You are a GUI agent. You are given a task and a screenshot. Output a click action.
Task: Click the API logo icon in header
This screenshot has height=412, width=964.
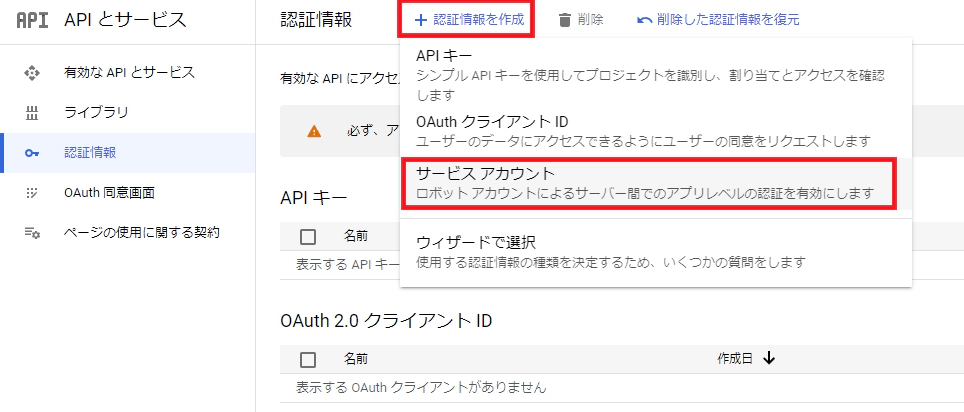pos(31,20)
